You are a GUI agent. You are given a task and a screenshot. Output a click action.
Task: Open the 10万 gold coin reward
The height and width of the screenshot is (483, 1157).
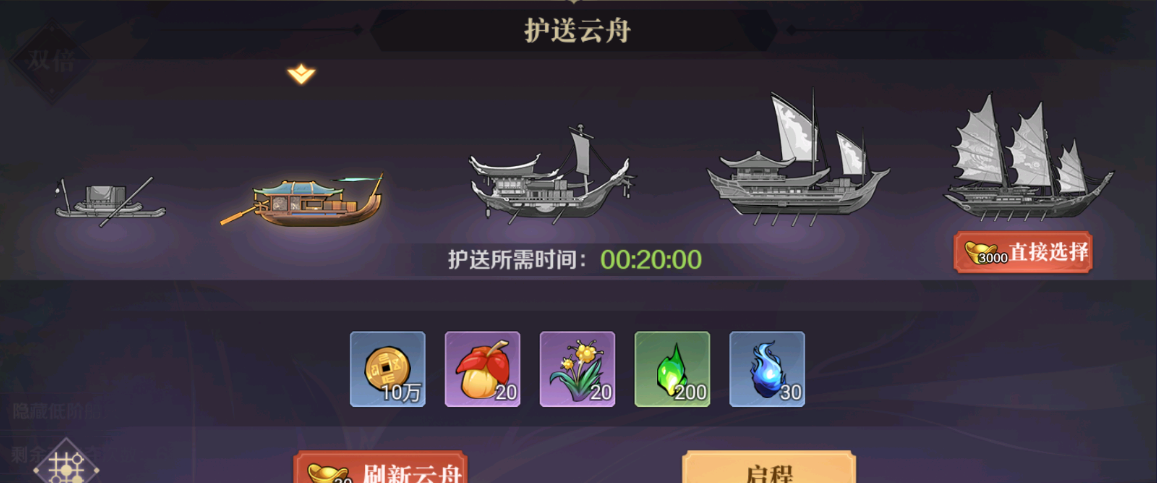point(387,369)
